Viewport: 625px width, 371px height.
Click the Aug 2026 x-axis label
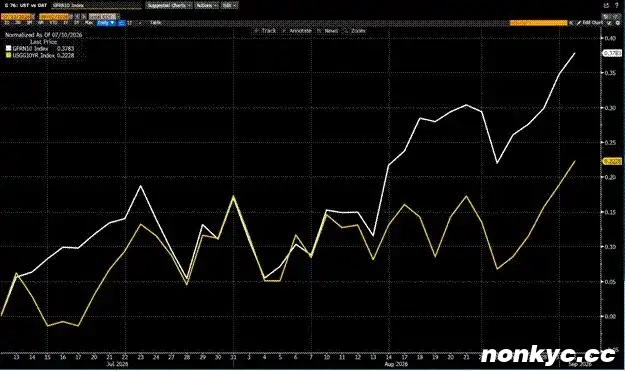pyautogui.click(x=396, y=364)
